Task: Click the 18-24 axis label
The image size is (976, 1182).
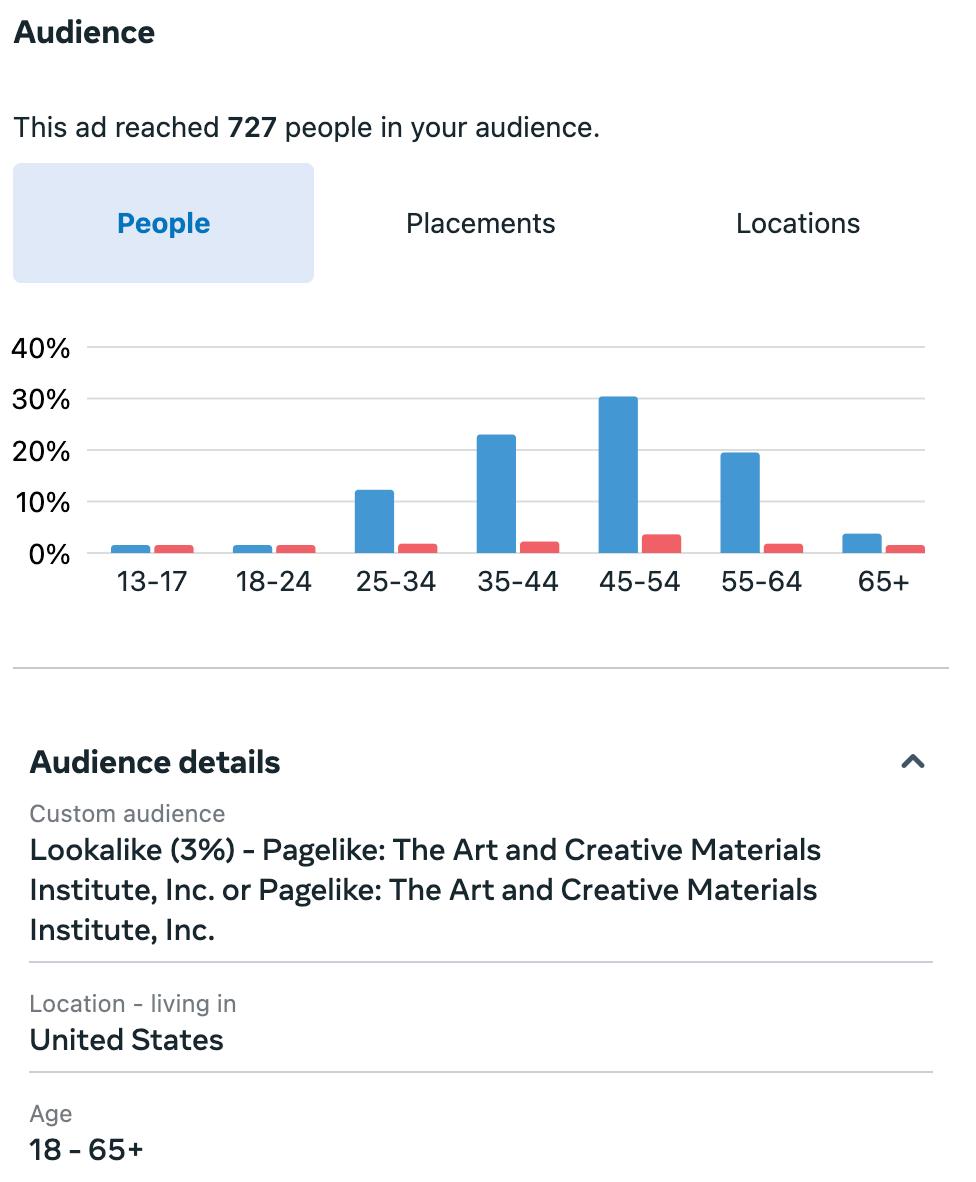Action: click(273, 582)
